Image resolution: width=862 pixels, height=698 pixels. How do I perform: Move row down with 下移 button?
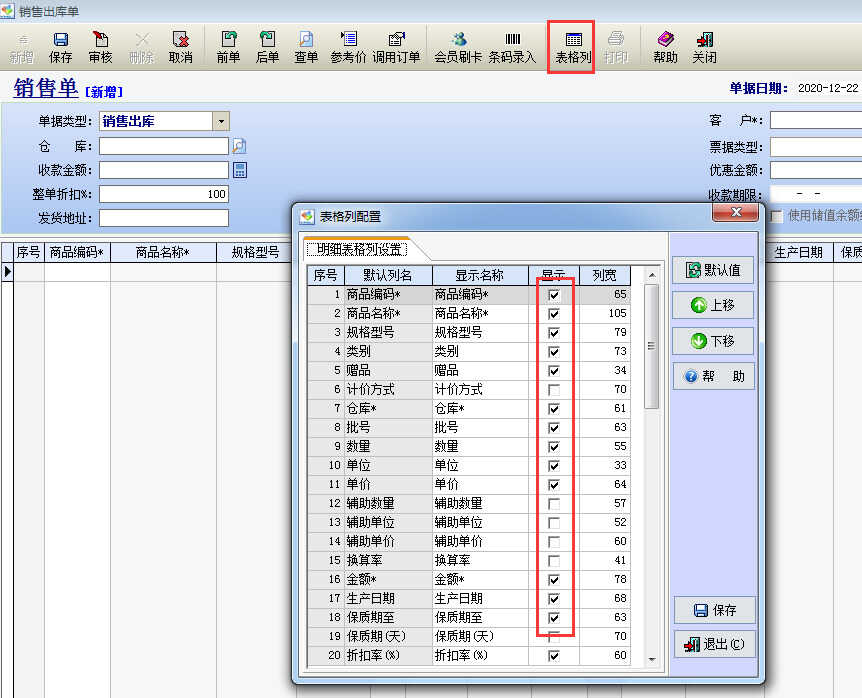713,341
